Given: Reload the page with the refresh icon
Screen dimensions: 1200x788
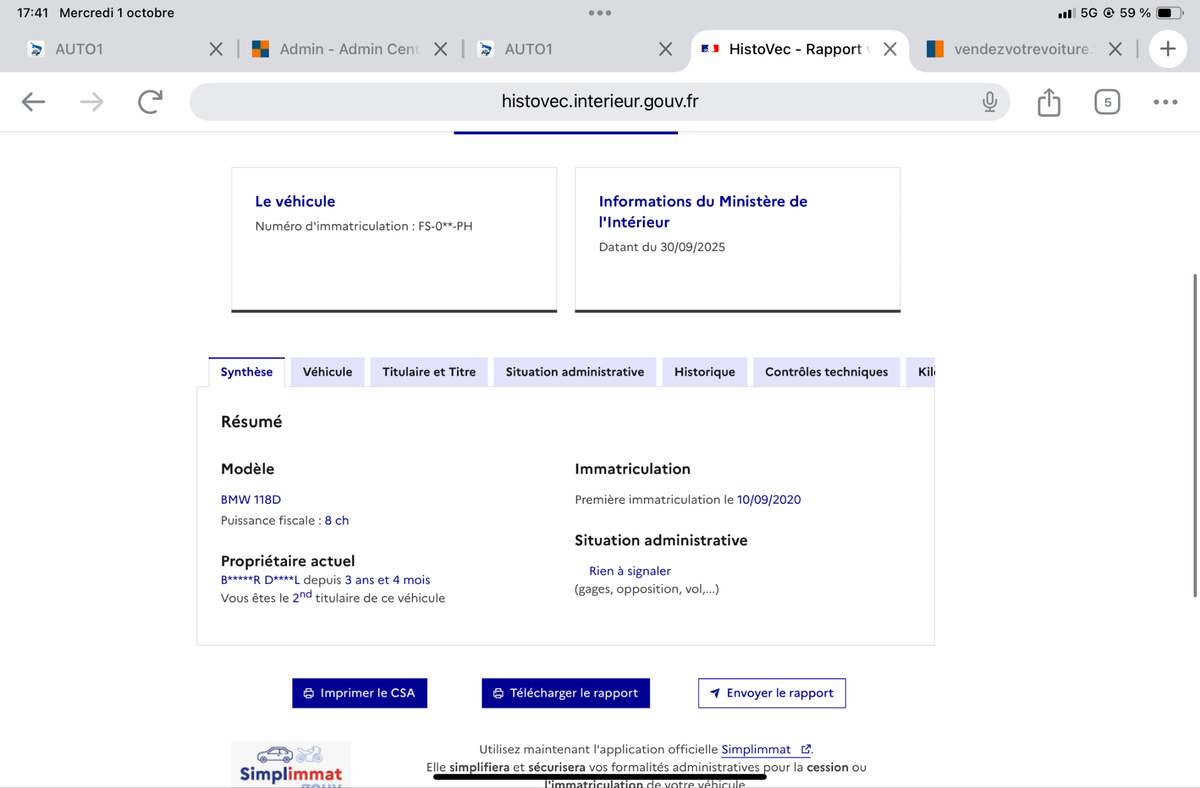Looking at the screenshot, I should (150, 102).
